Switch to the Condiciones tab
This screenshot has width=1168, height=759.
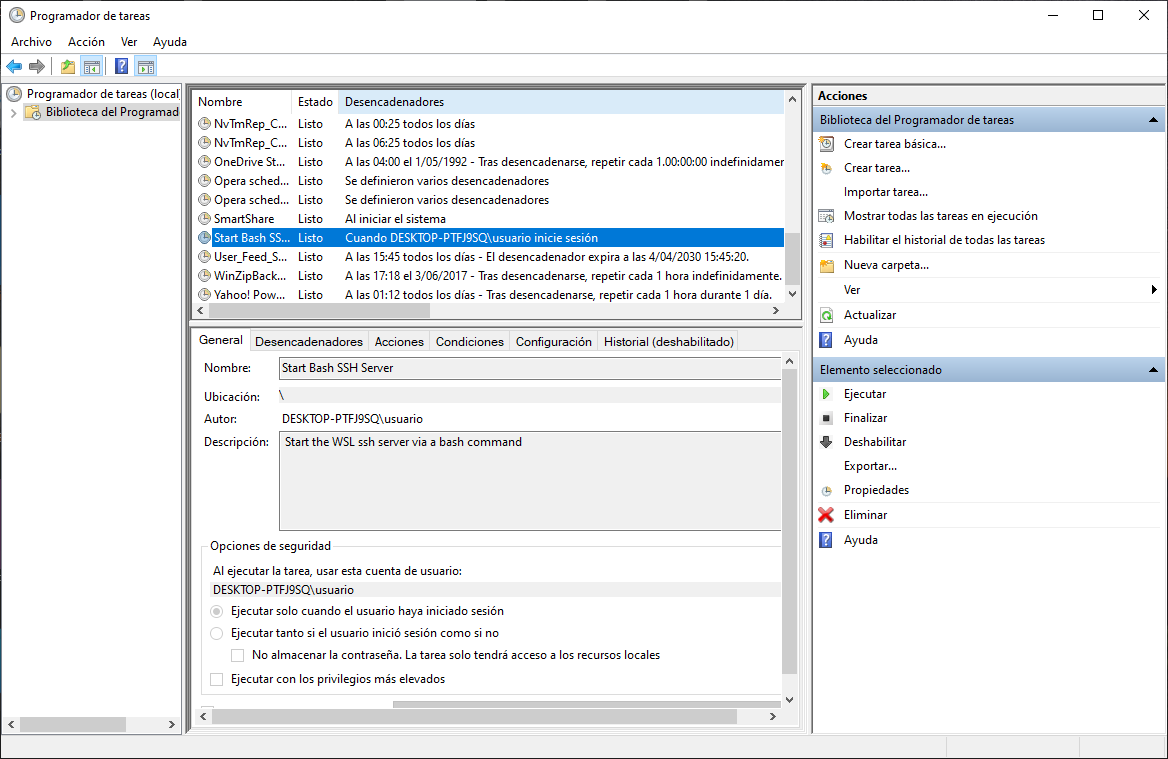tap(470, 342)
